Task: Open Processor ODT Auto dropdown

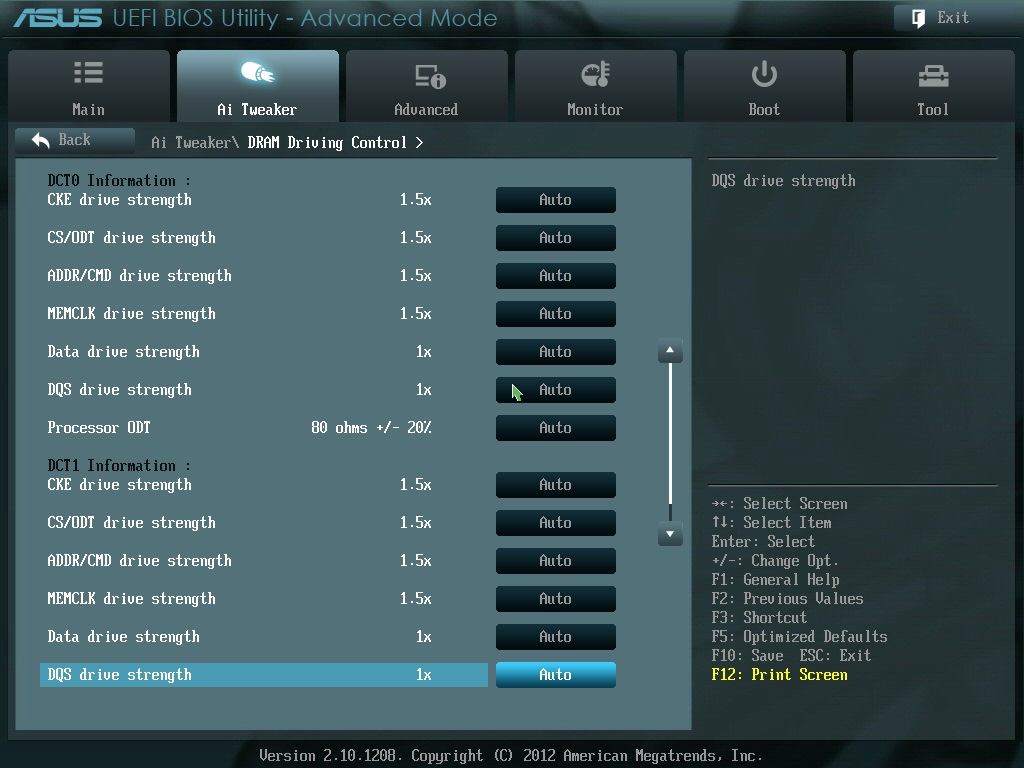Action: tap(556, 428)
